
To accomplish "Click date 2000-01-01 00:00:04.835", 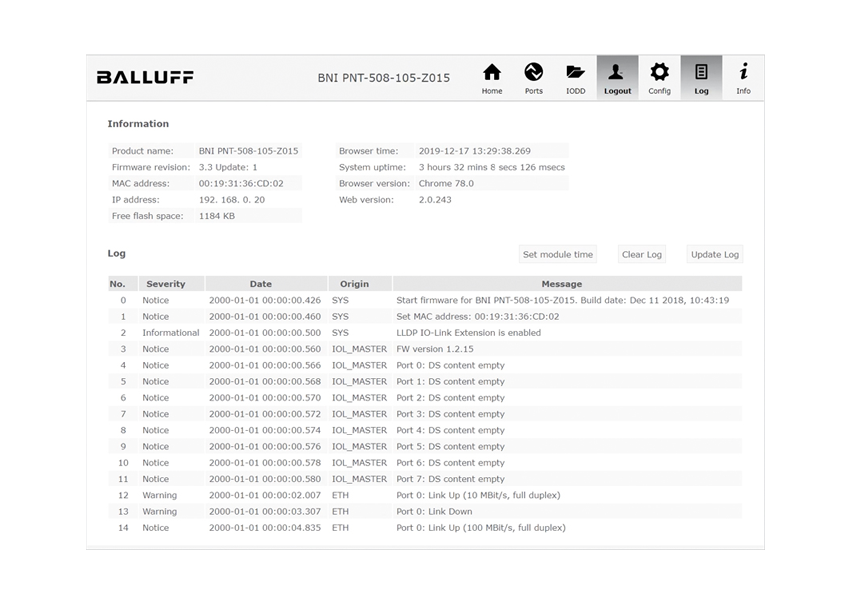I will [x=265, y=528].
